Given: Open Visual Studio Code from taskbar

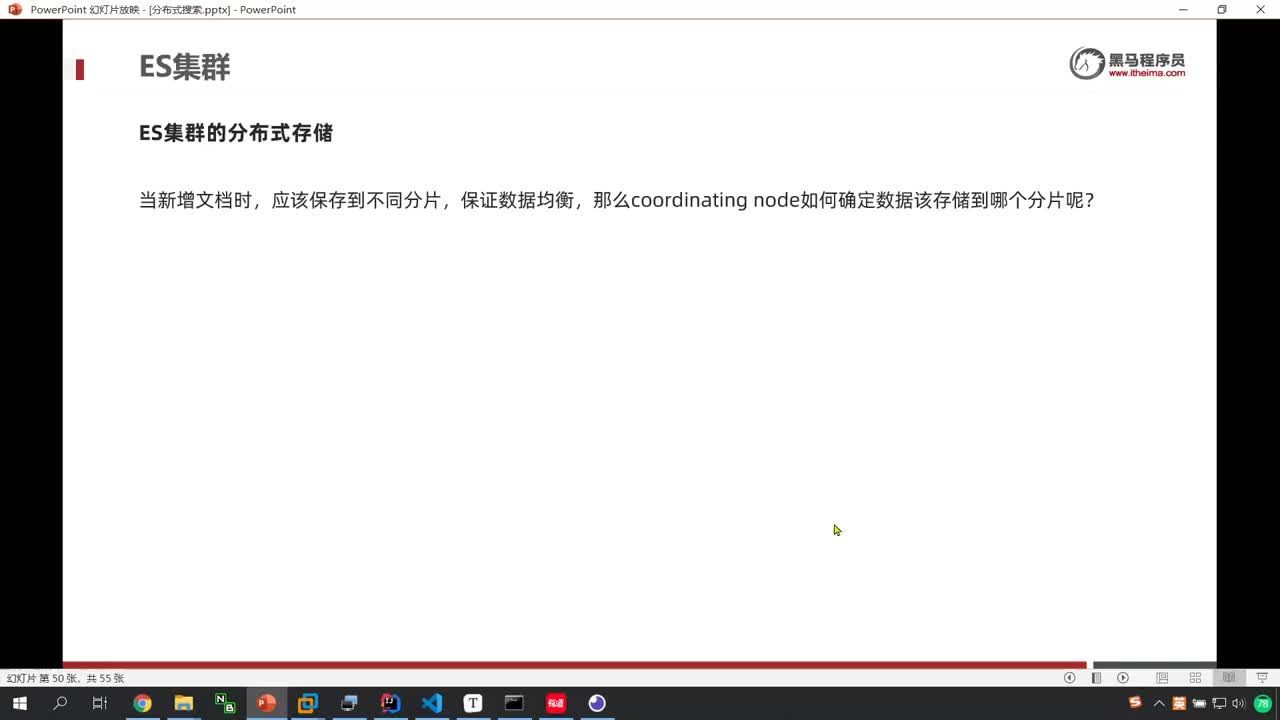Looking at the screenshot, I should [432, 703].
